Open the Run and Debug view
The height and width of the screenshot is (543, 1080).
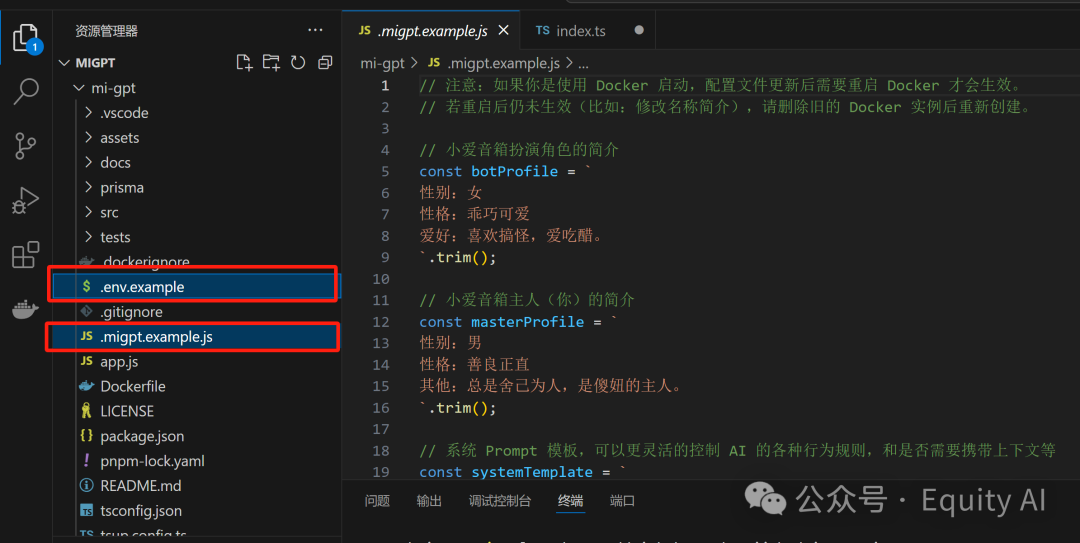point(26,201)
